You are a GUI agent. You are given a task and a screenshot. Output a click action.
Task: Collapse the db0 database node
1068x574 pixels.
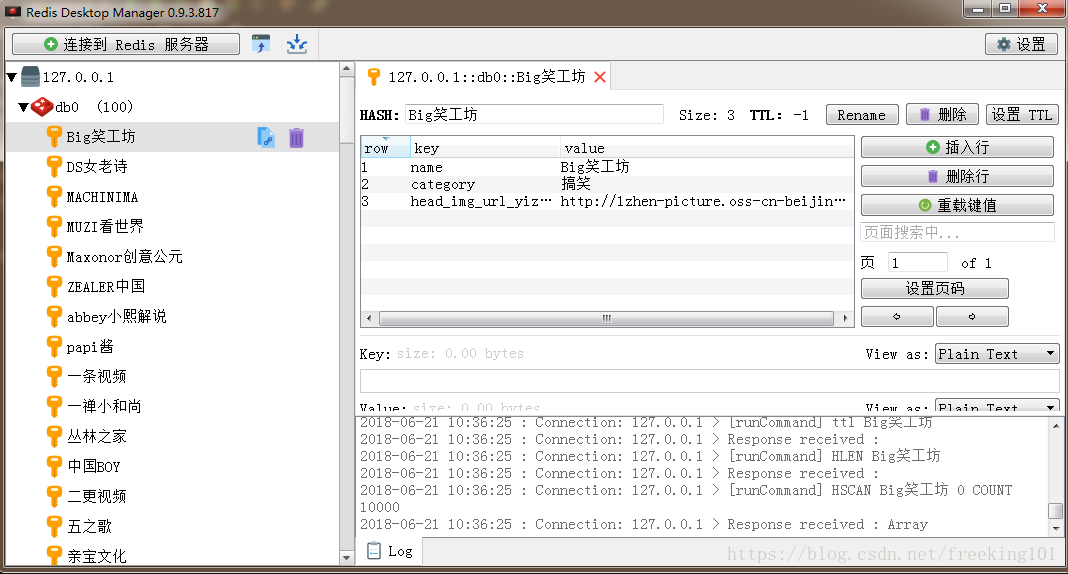click(24, 107)
